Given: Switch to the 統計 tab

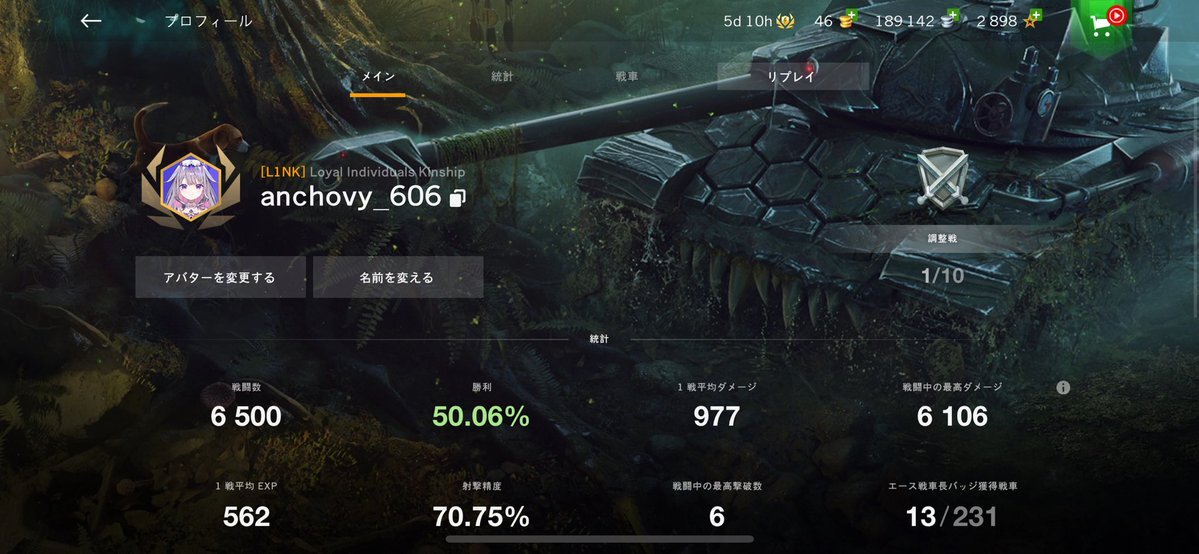Looking at the screenshot, I should pos(502,77).
